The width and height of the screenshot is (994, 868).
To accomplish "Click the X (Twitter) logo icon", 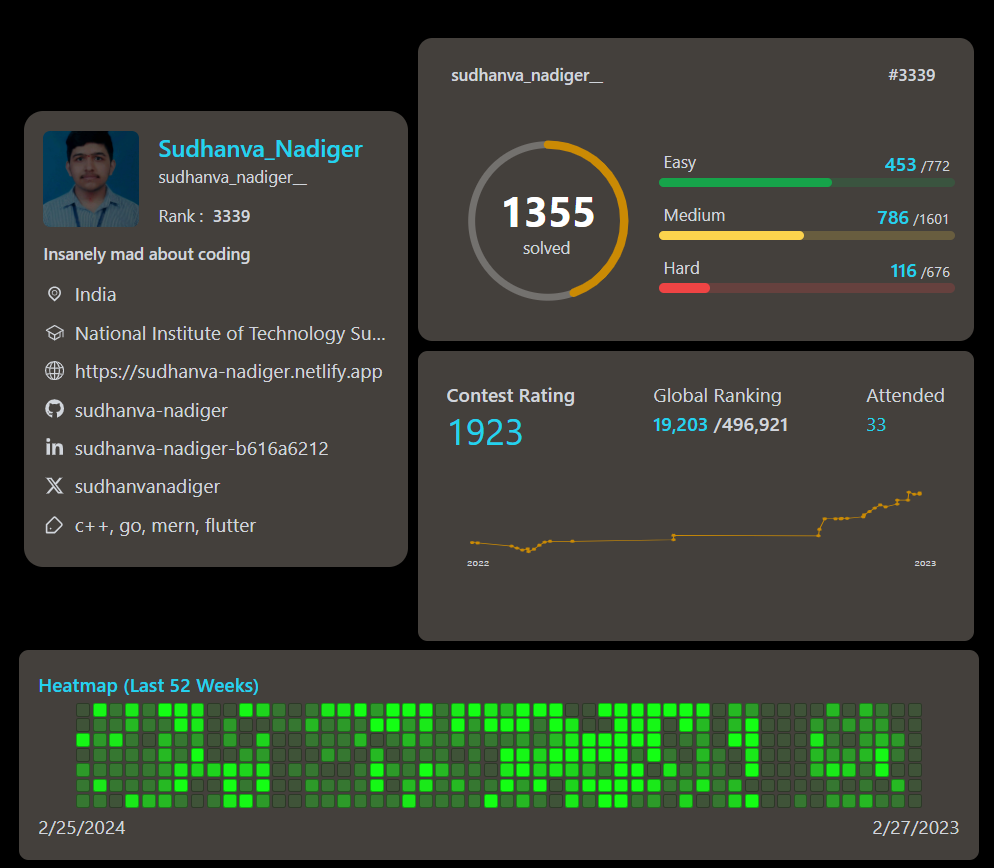I will (x=54, y=486).
